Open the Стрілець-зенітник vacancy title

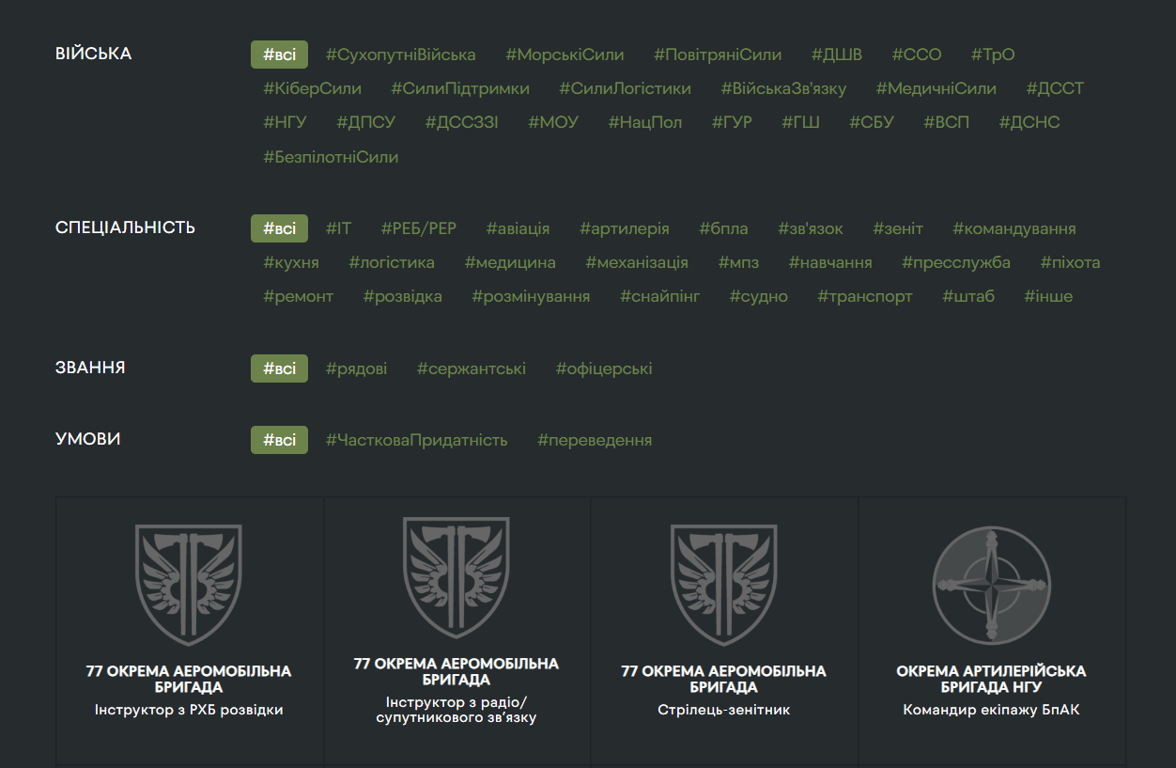tap(723, 710)
